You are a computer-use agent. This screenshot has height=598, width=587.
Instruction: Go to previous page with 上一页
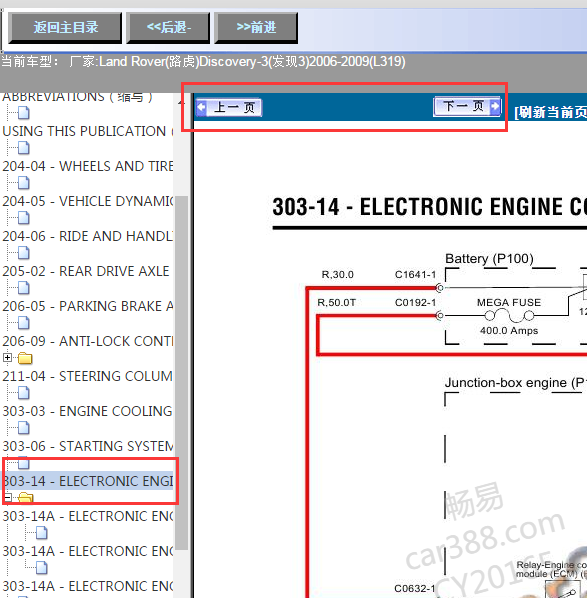coord(229,108)
